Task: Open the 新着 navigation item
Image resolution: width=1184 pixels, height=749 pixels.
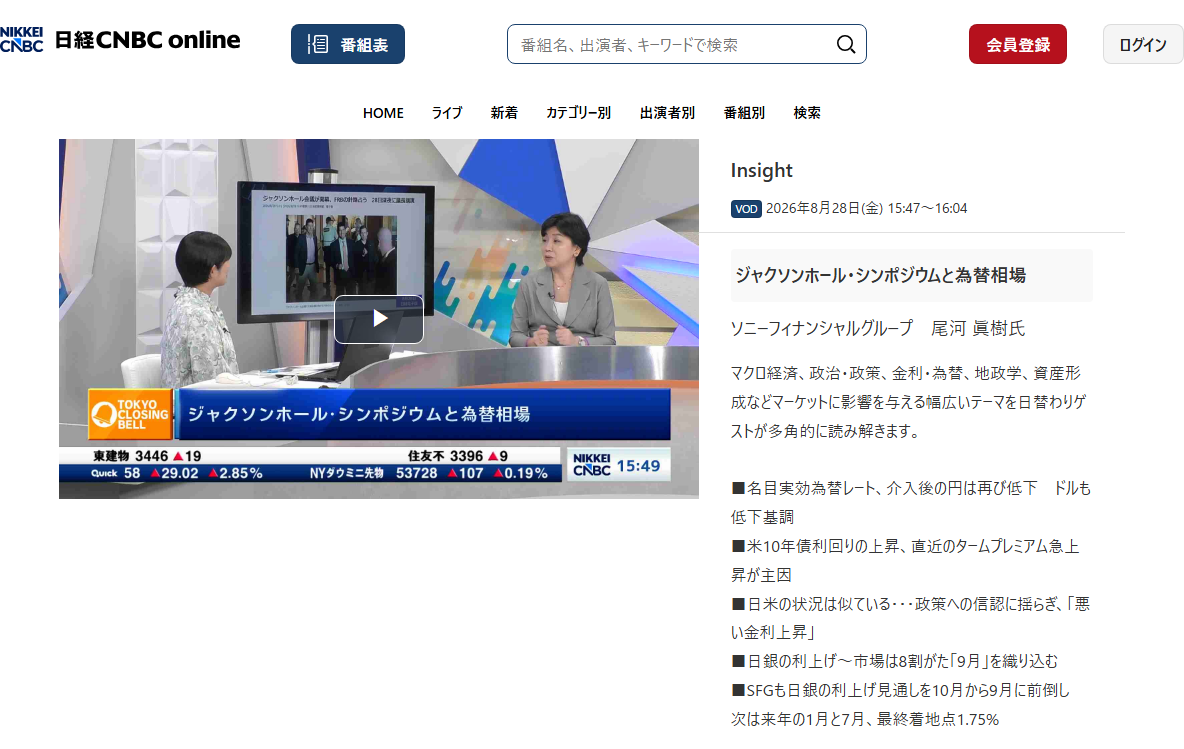Action: tap(504, 113)
